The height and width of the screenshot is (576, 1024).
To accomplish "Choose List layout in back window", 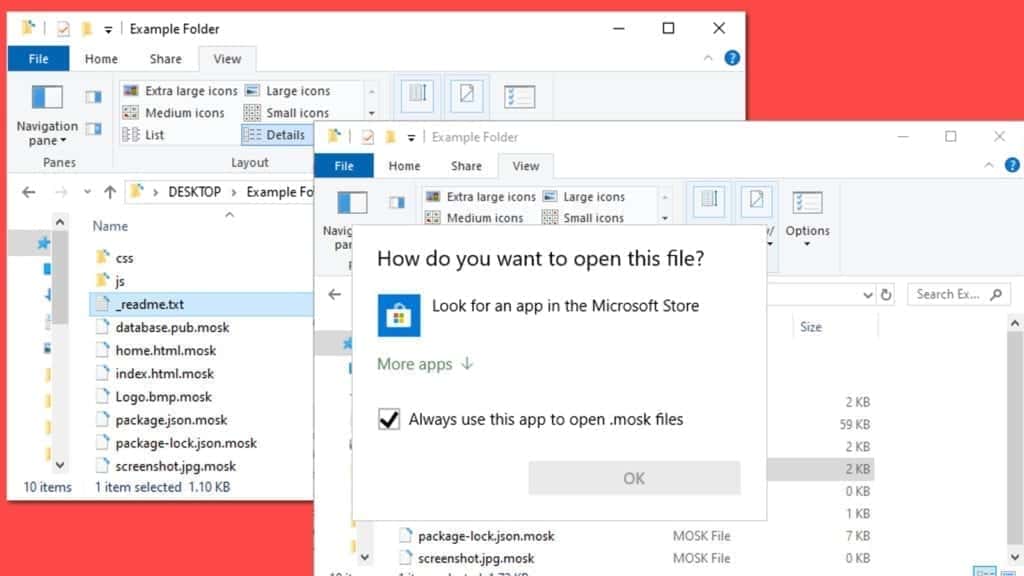I will tap(144, 135).
